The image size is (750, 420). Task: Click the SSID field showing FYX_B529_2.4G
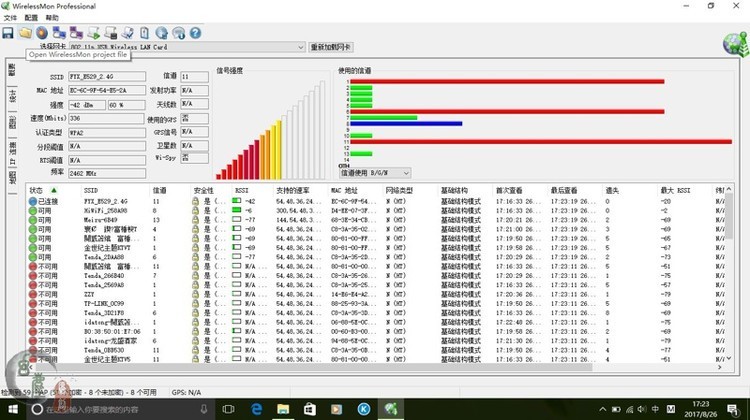click(x=107, y=77)
